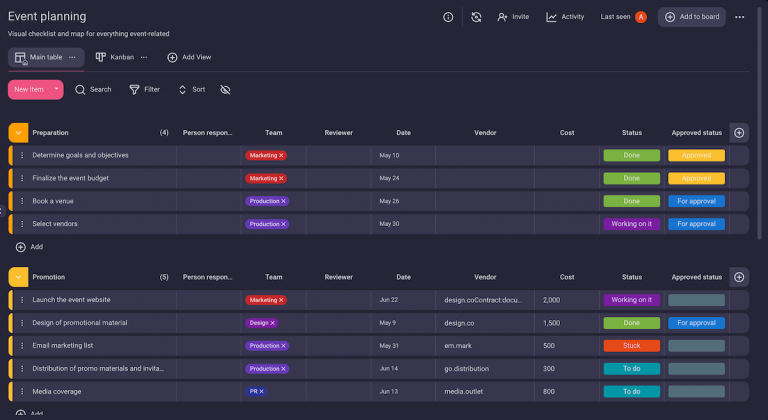The width and height of the screenshot is (768, 420).
Task: Open the three-dot board options menu
Action: 739,17
